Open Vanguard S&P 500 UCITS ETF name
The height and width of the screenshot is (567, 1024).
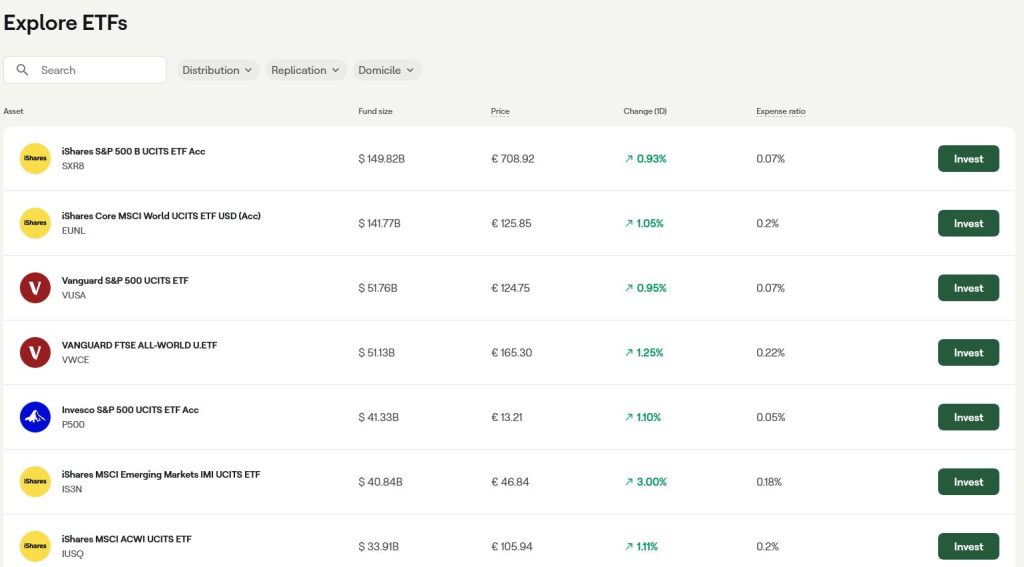click(125, 281)
